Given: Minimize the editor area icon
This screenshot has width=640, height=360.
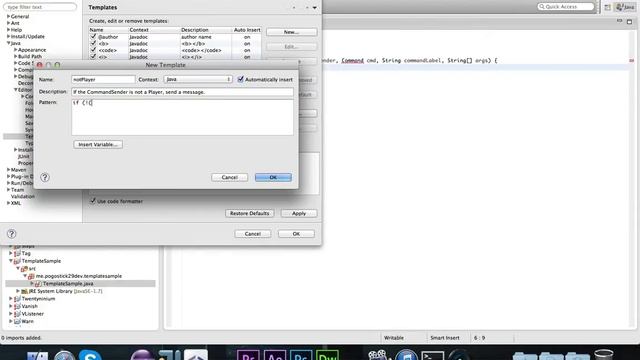Looking at the screenshot, I should pos(620,21).
